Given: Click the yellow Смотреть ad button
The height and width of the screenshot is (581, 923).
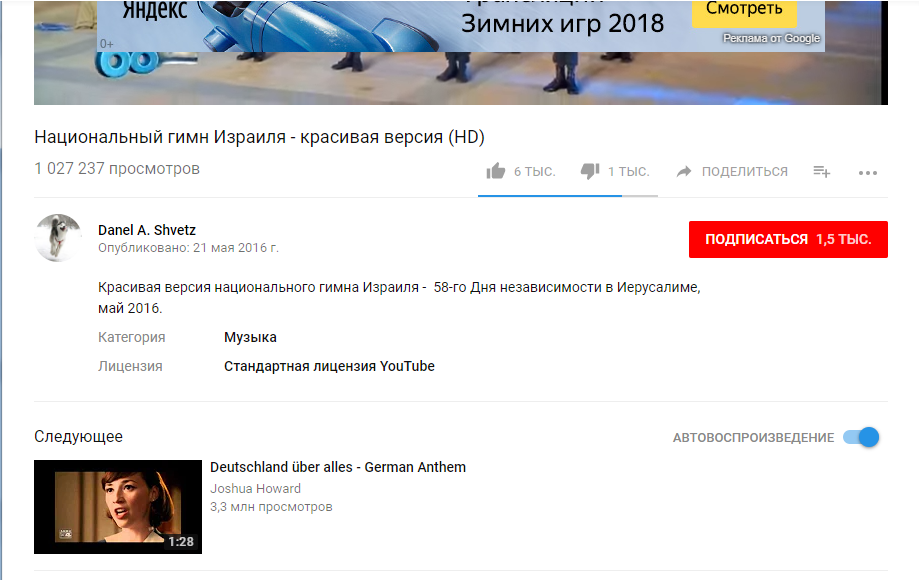Looking at the screenshot, I should [x=744, y=11].
